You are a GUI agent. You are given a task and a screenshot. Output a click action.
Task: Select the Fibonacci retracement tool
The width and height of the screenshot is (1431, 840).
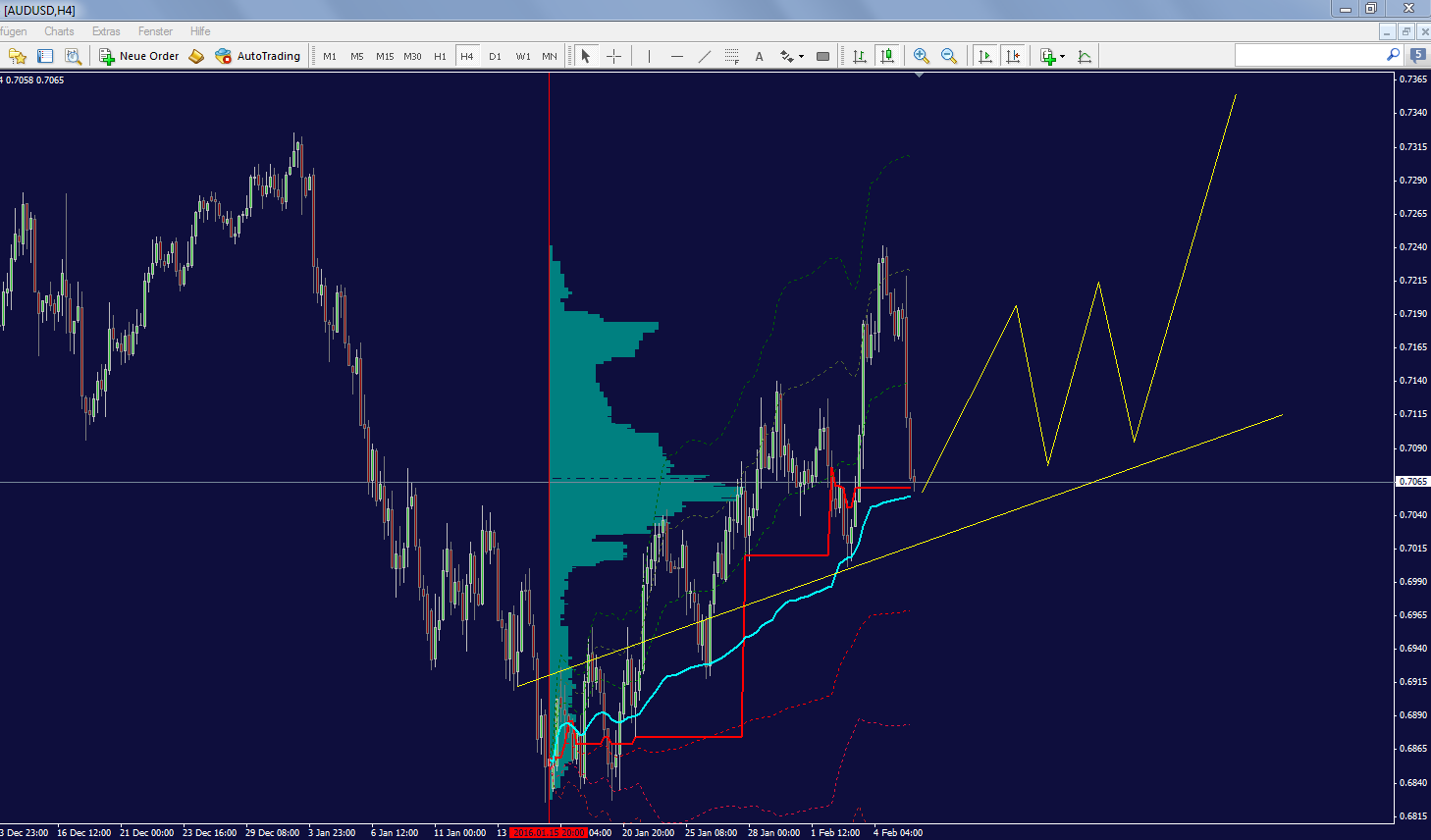[732, 56]
